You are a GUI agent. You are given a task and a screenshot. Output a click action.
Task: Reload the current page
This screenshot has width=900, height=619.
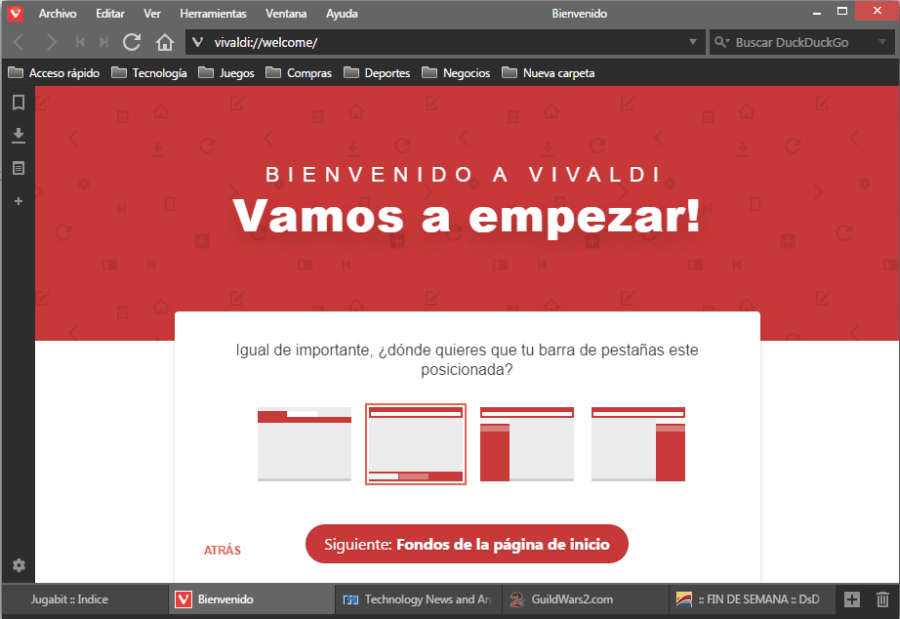point(132,42)
